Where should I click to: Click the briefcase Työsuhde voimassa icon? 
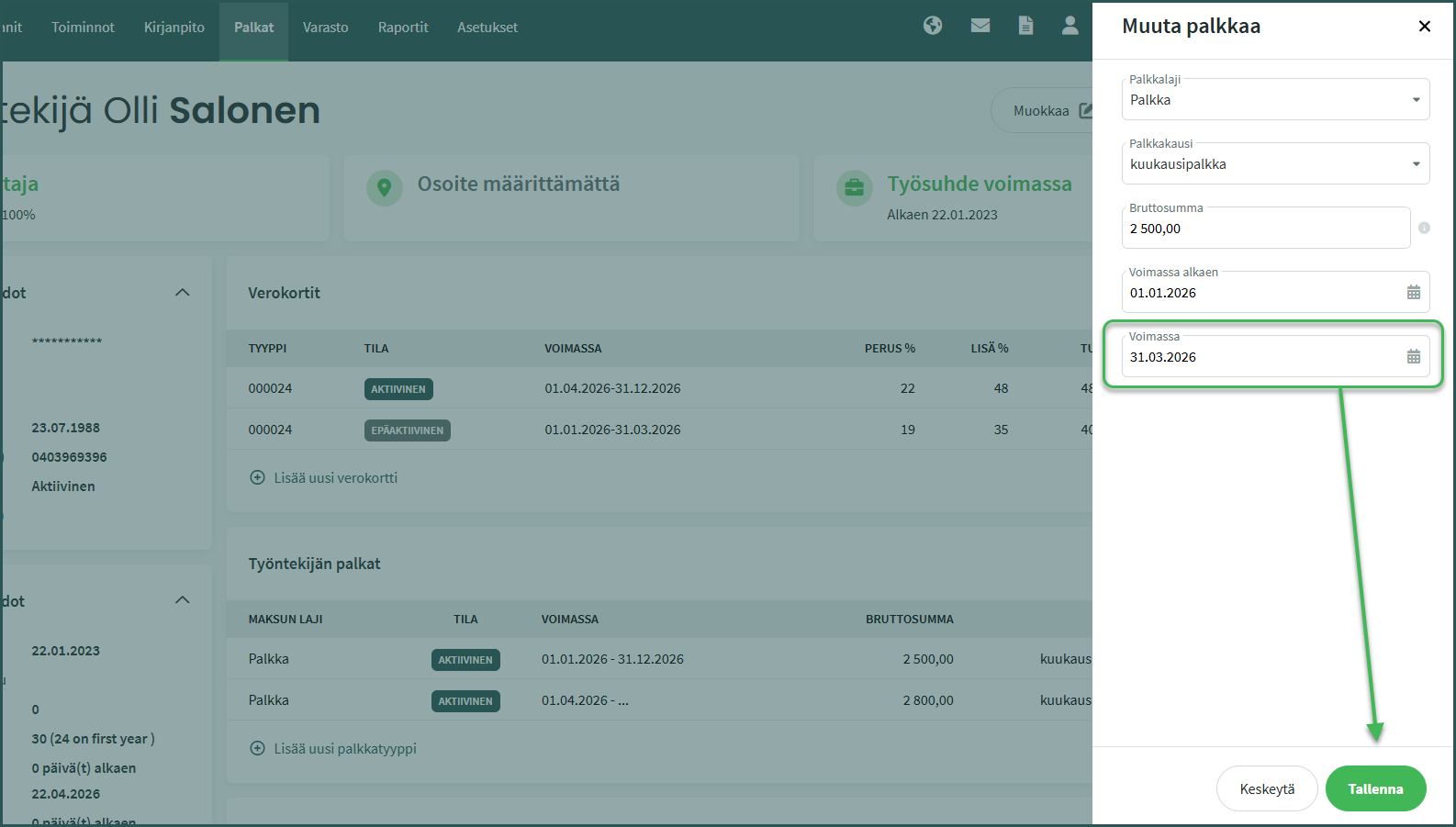854,188
